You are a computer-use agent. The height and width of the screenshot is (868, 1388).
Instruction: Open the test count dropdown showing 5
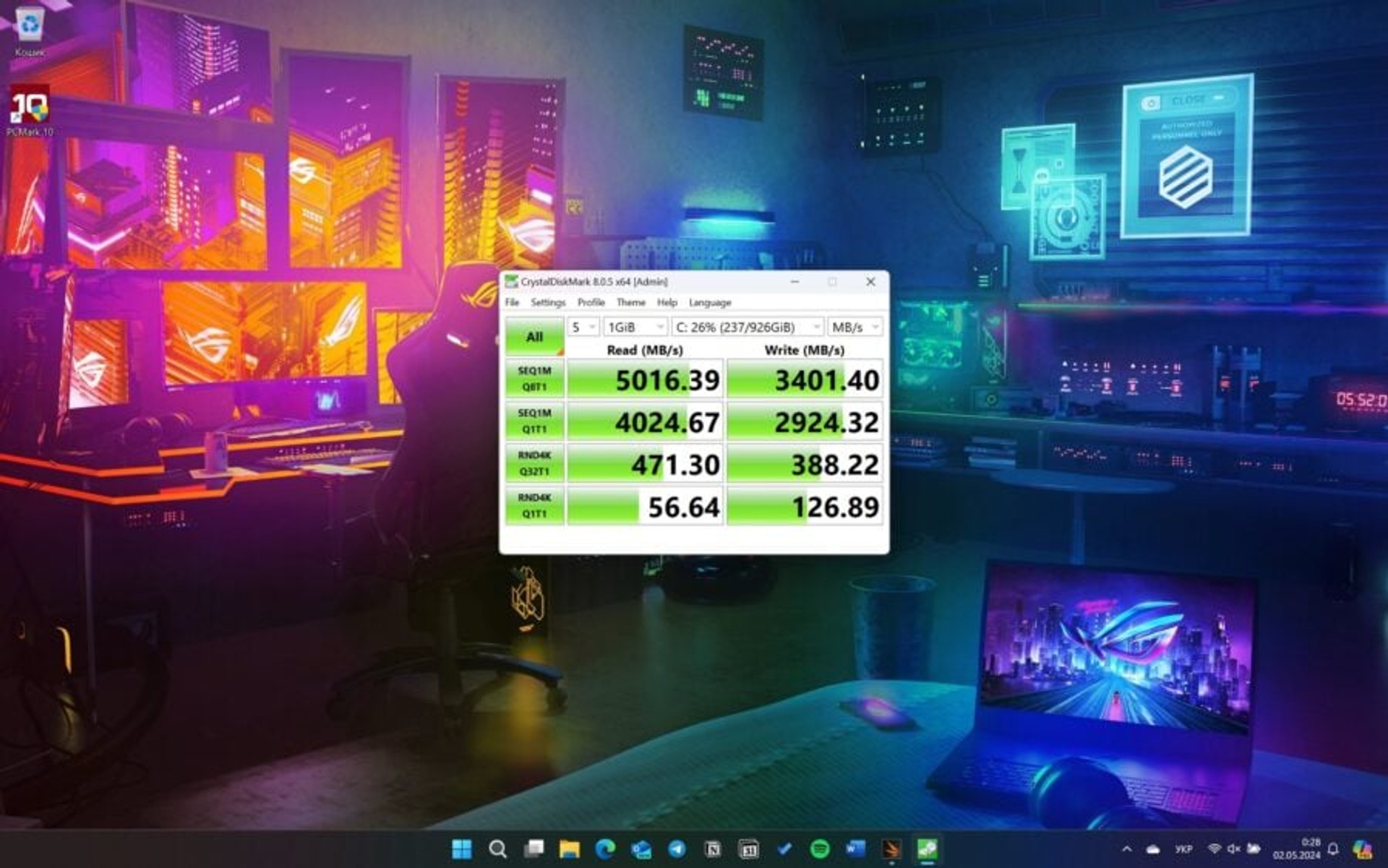pyautogui.click(x=583, y=327)
